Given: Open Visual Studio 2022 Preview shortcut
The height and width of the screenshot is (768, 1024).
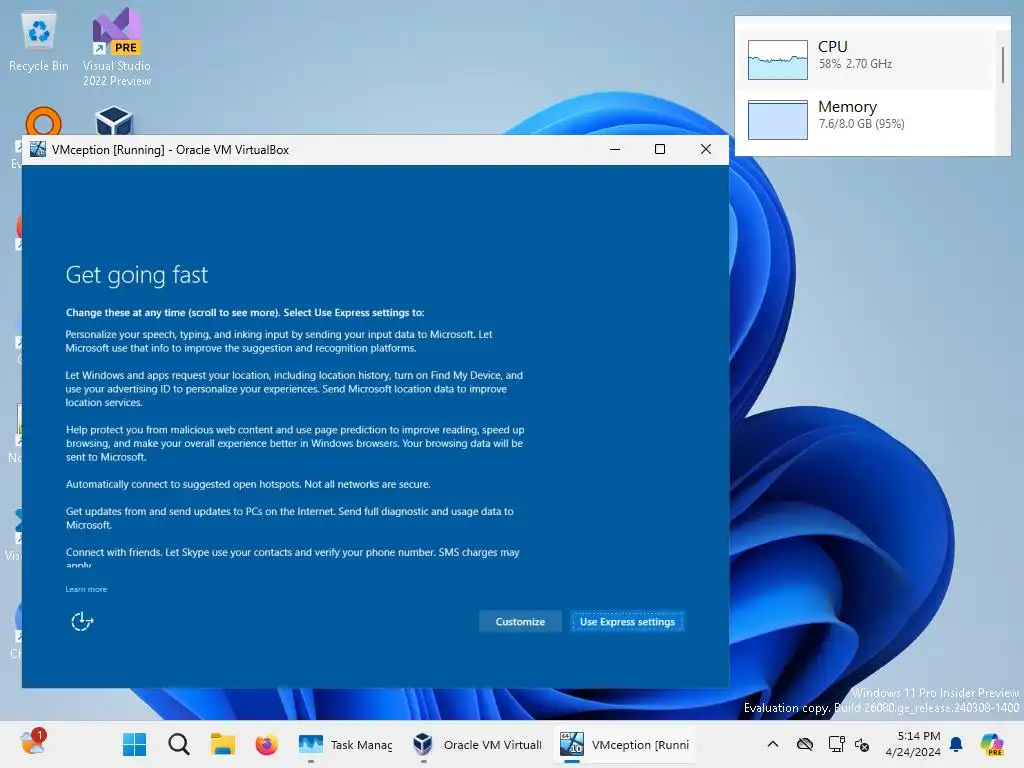Looking at the screenshot, I should pos(117,48).
